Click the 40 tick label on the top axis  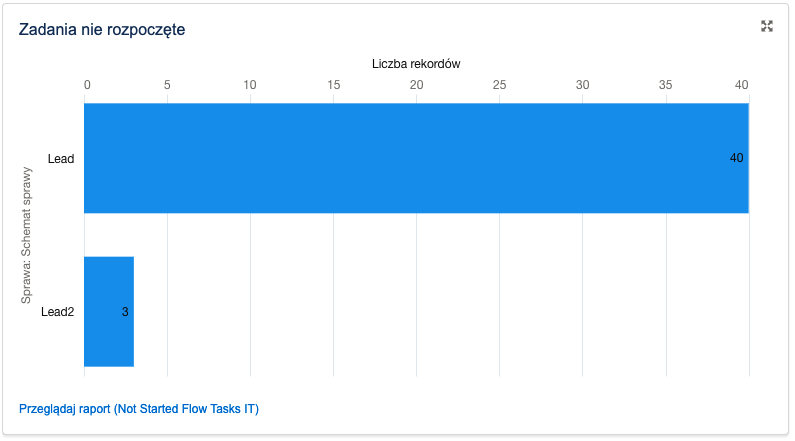pyautogui.click(x=742, y=85)
